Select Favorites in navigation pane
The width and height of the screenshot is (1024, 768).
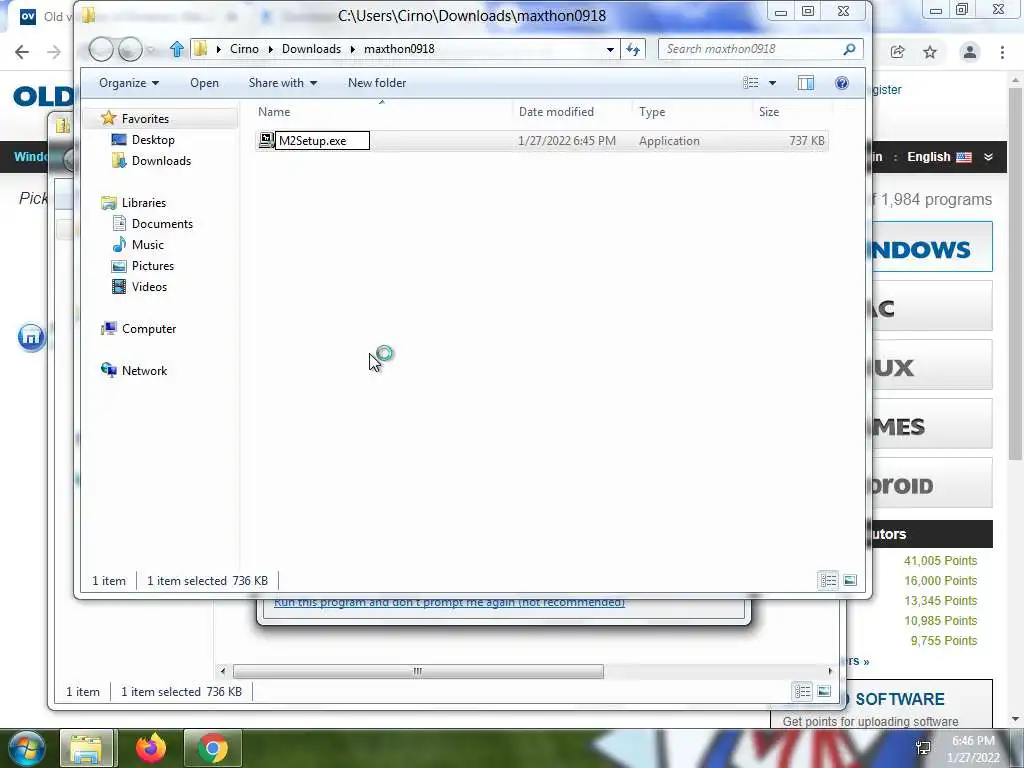(x=145, y=119)
